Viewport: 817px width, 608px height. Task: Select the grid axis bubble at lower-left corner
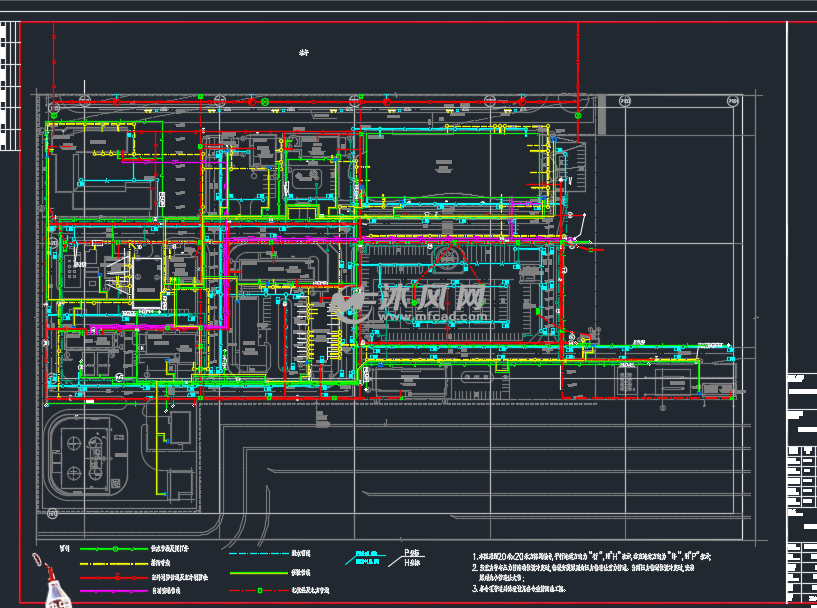click(x=51, y=513)
